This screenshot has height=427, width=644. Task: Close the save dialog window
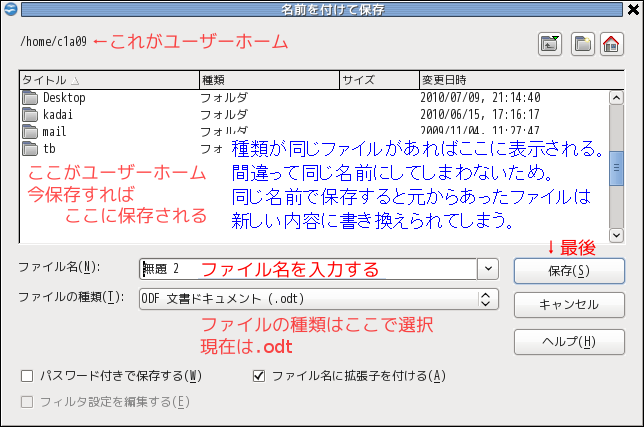633,9
